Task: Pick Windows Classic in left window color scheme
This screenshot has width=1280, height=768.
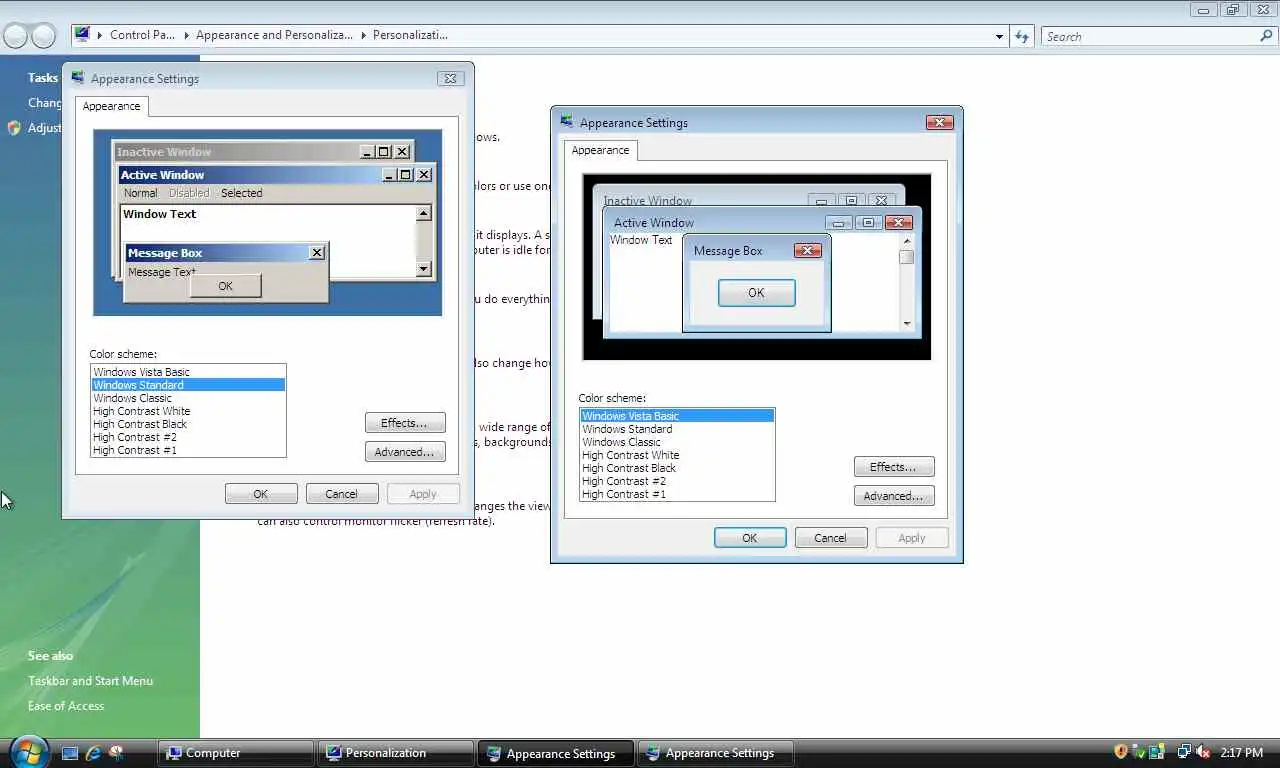Action: coord(188,398)
